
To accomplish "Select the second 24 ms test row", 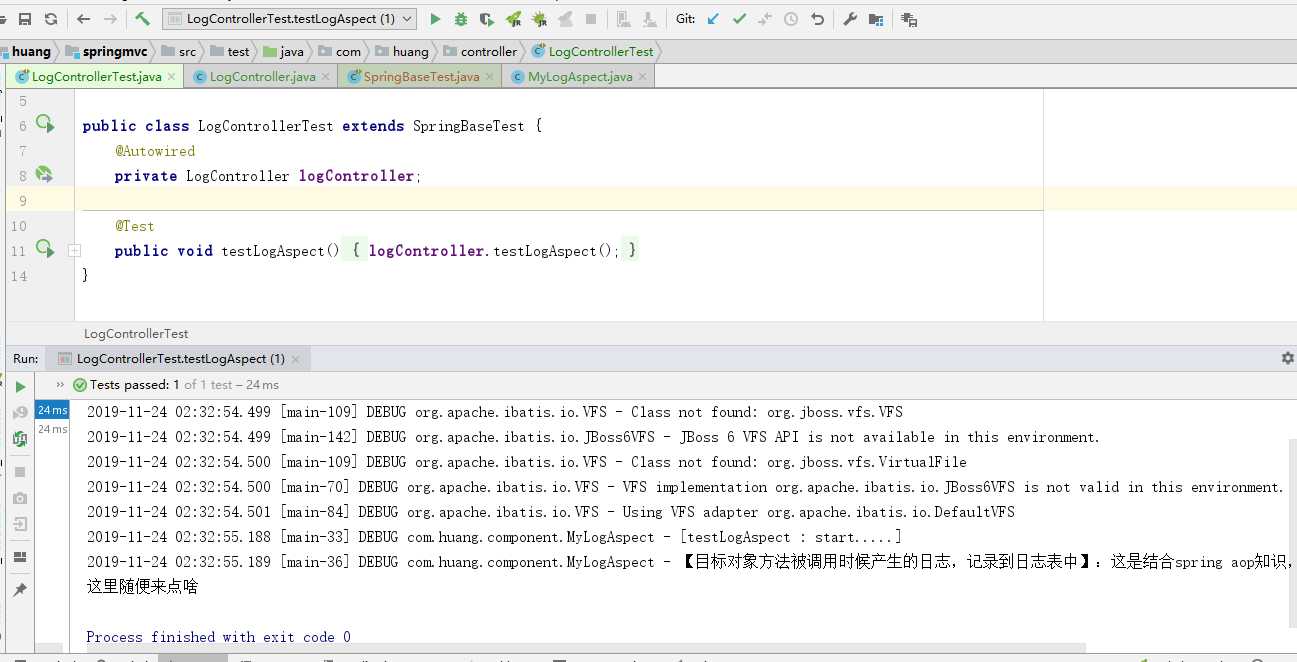I will point(52,429).
